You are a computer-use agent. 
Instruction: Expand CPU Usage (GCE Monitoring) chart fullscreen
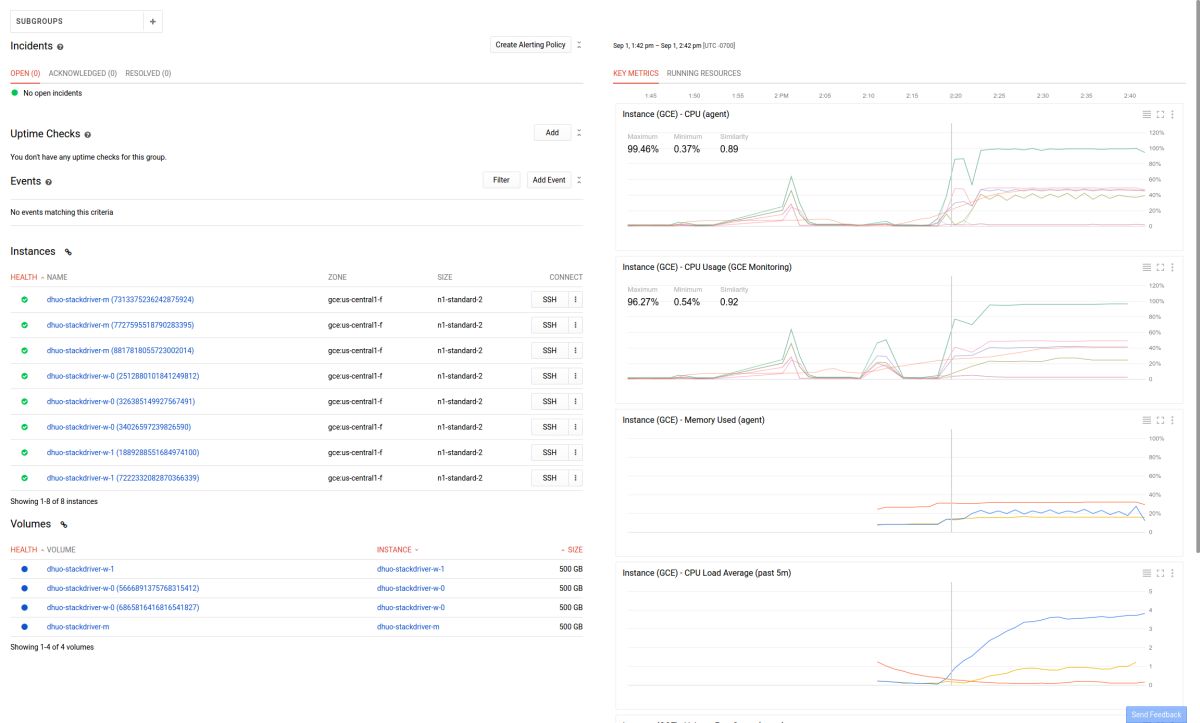(x=1161, y=267)
